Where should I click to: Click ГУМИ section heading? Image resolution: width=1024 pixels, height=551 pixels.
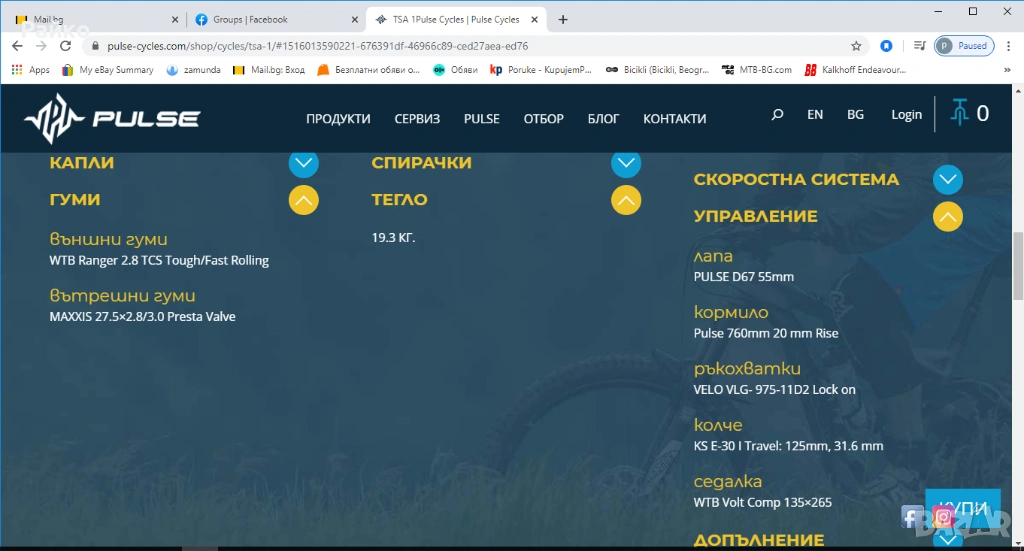75,200
